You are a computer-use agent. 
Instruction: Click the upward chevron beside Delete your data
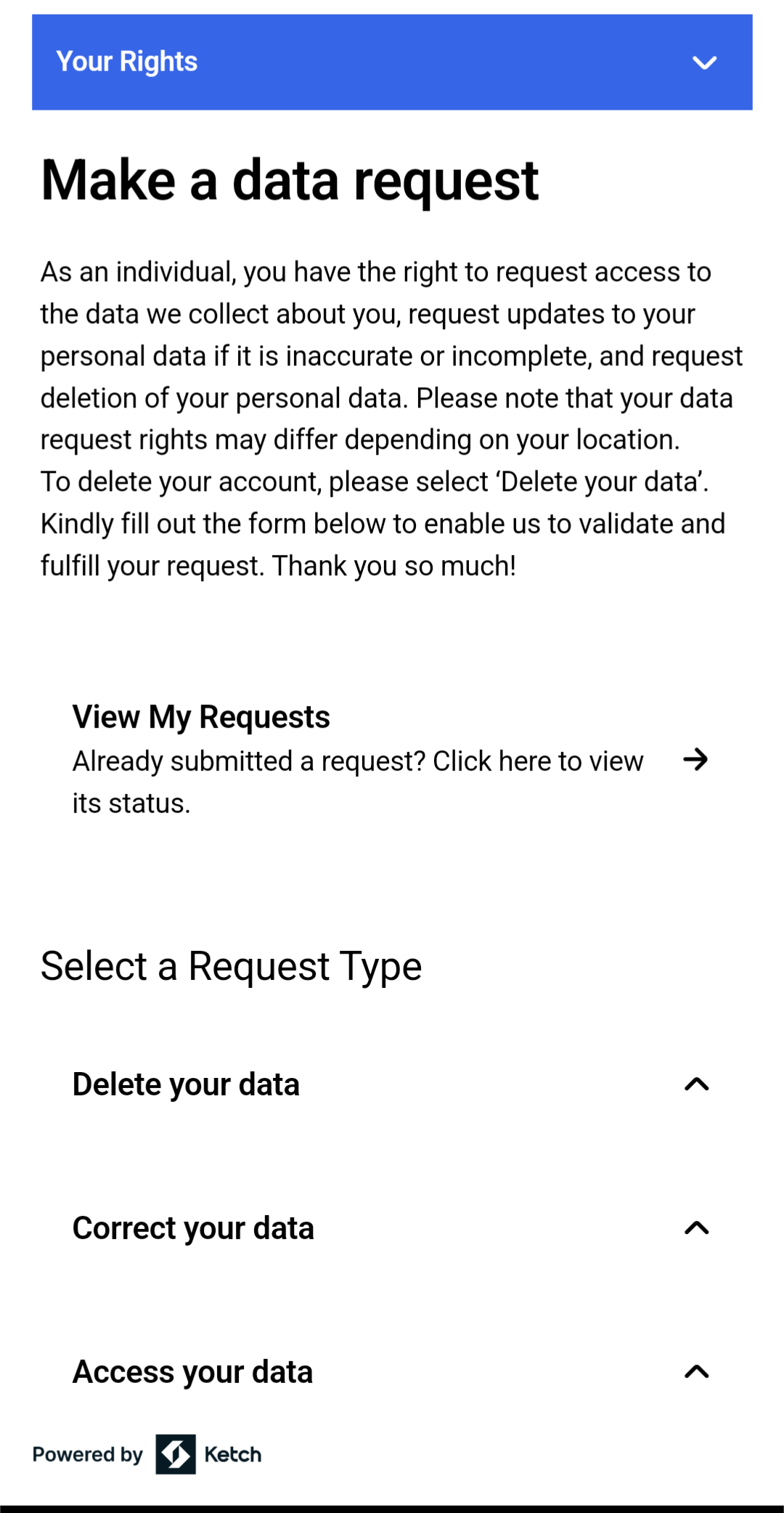(x=695, y=1084)
